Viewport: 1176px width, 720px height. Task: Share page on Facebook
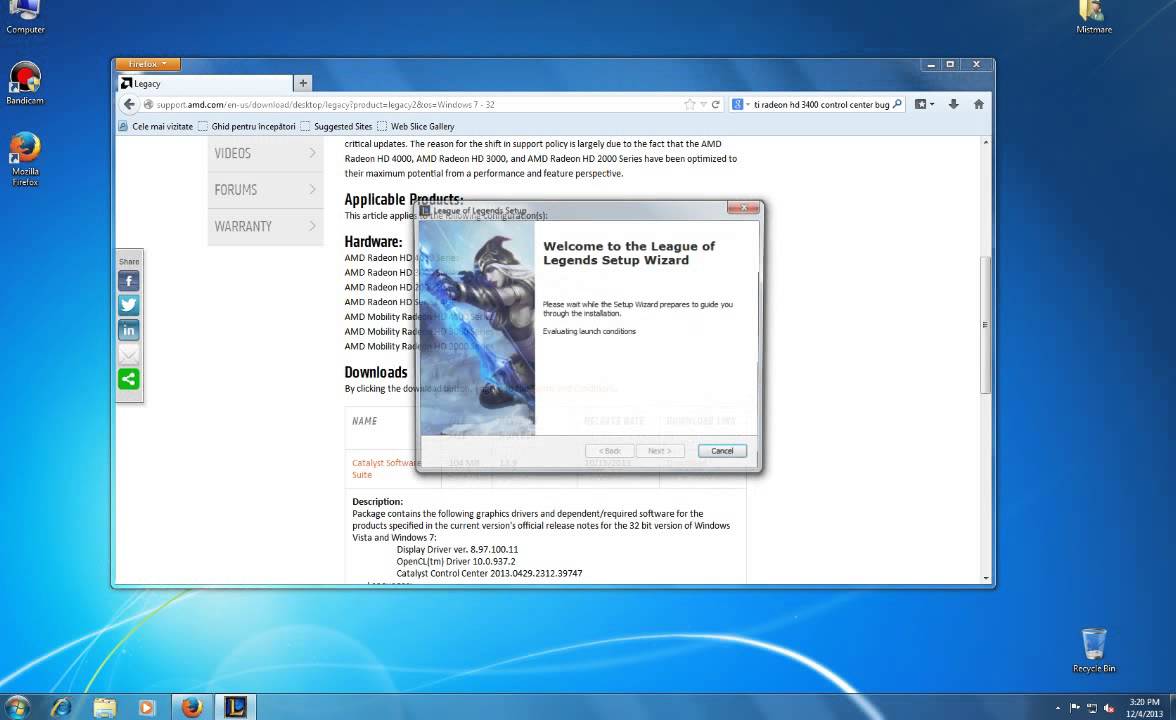(x=128, y=281)
